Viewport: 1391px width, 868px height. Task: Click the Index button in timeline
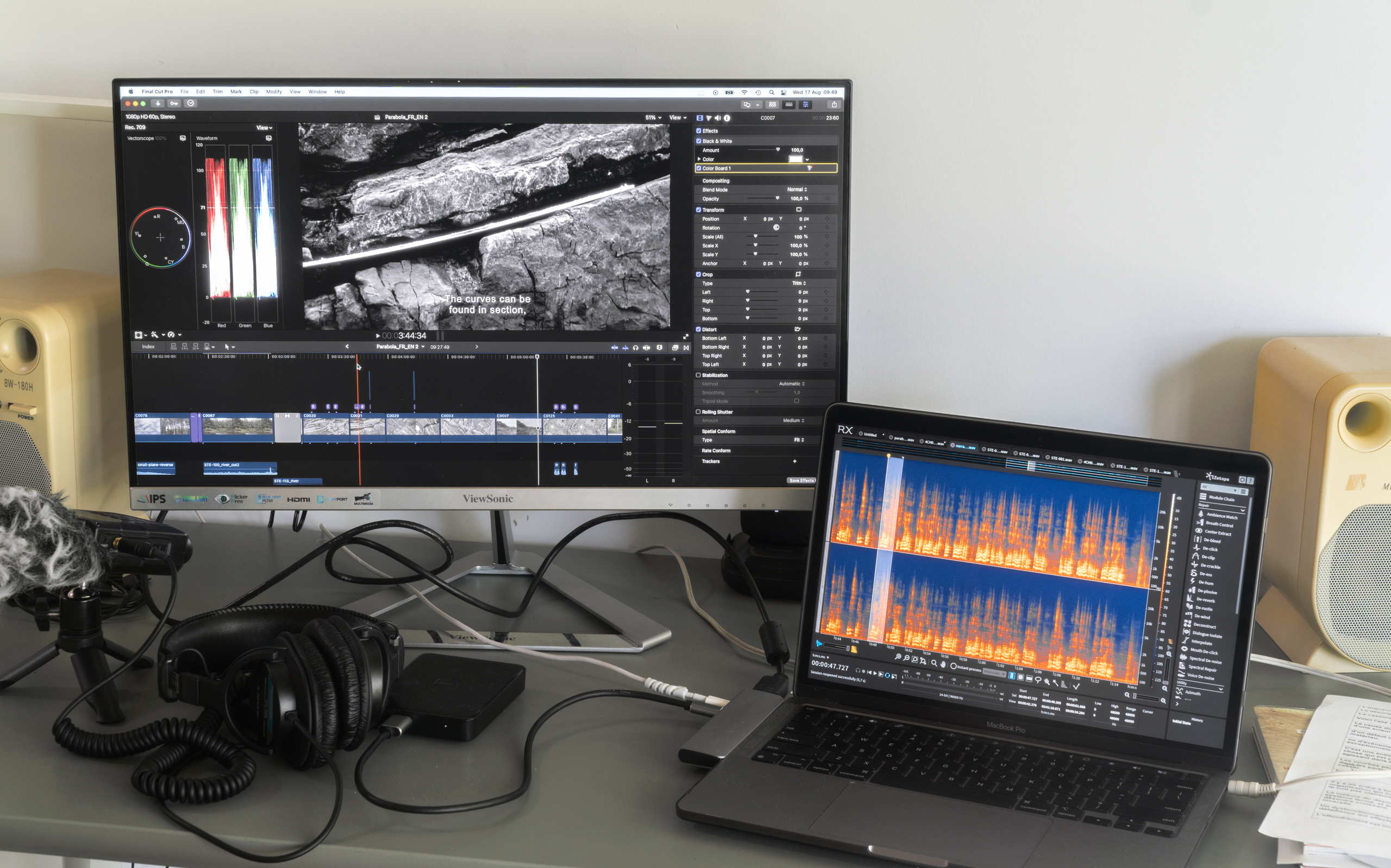(x=148, y=347)
